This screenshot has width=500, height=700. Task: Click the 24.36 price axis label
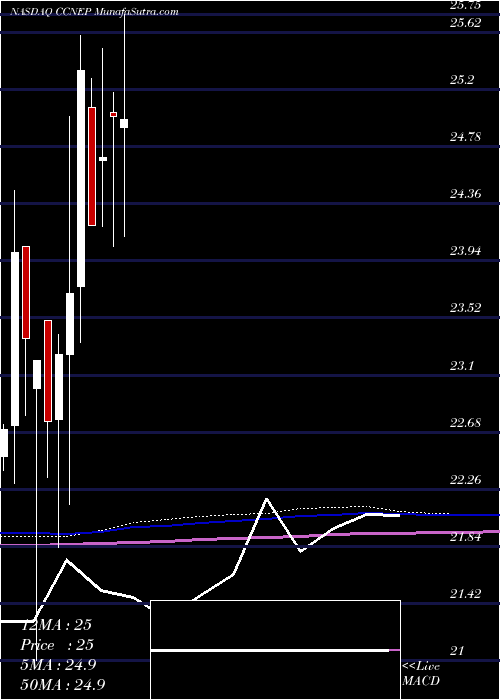point(466,194)
